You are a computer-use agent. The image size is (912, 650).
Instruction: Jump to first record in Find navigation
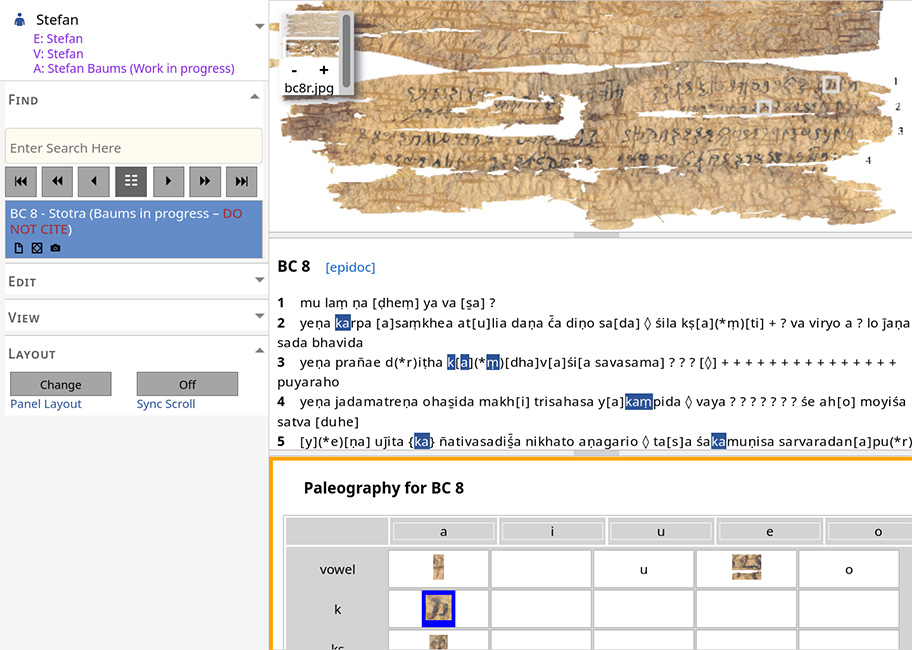(21, 181)
